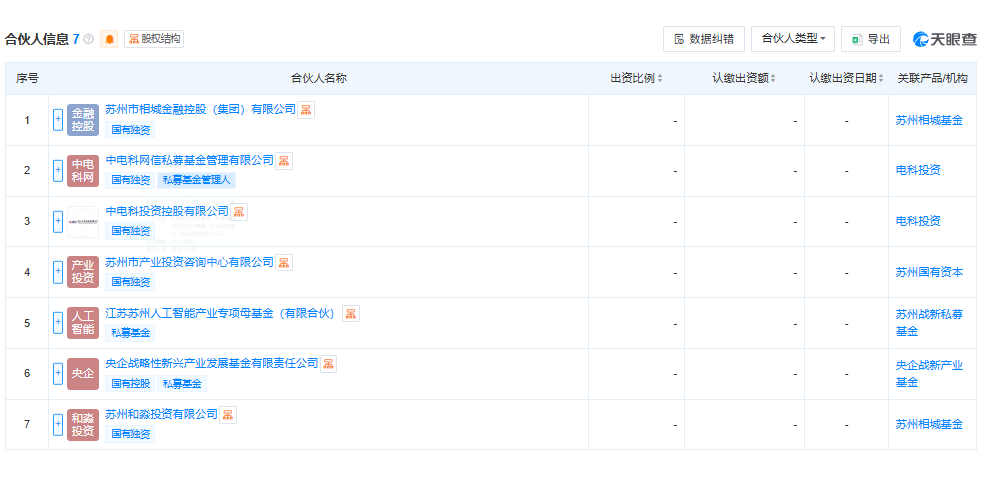Open 中电科投资控股有限公司 link

[167, 211]
